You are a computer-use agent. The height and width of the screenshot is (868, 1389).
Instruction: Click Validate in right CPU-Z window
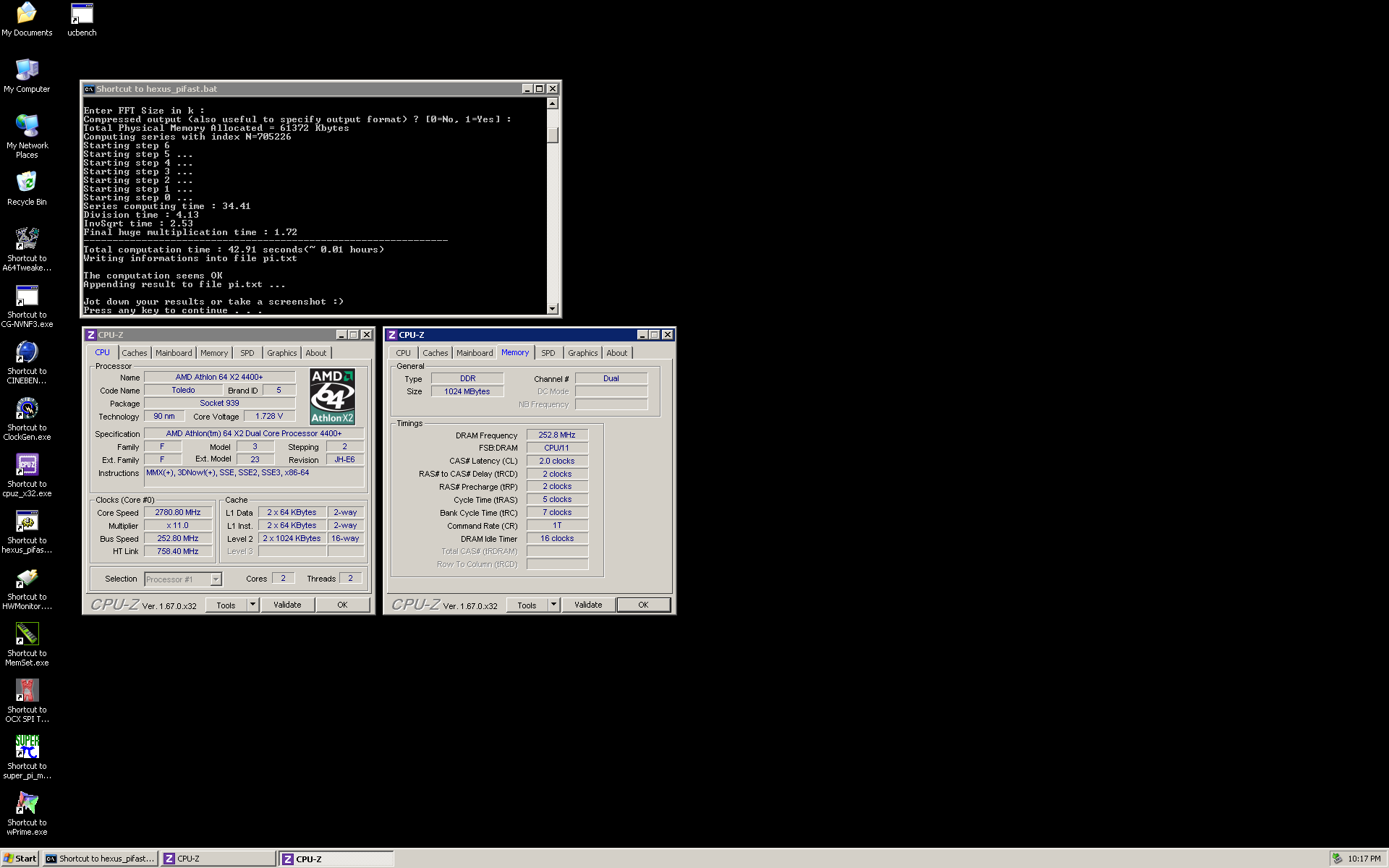[588, 605]
